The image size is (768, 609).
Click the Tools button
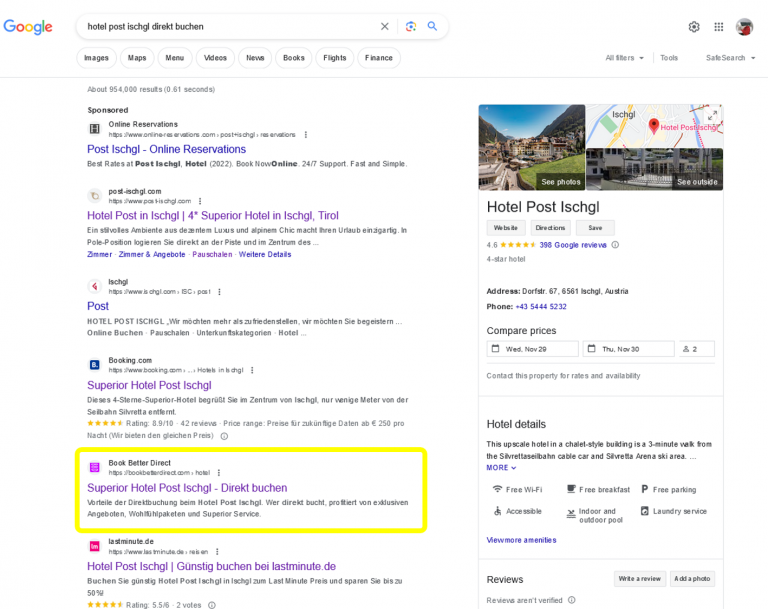tap(669, 58)
